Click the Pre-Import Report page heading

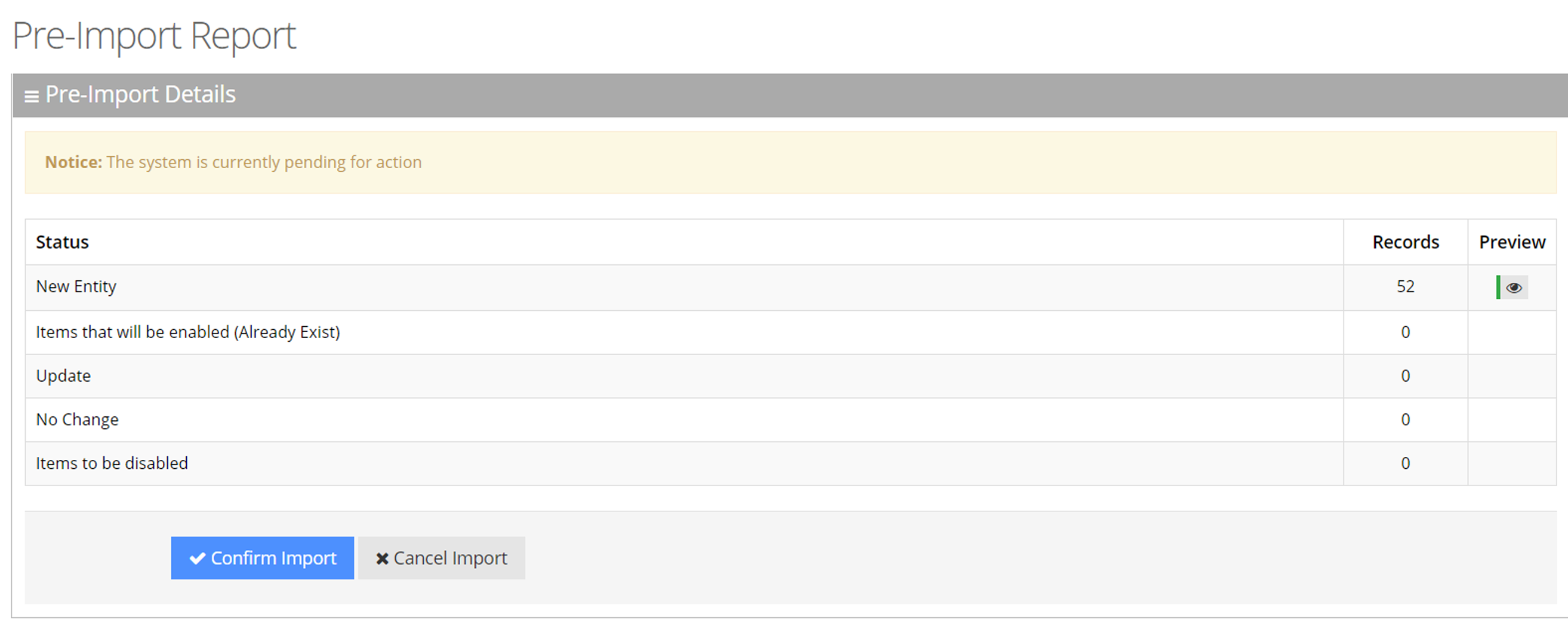point(154,36)
